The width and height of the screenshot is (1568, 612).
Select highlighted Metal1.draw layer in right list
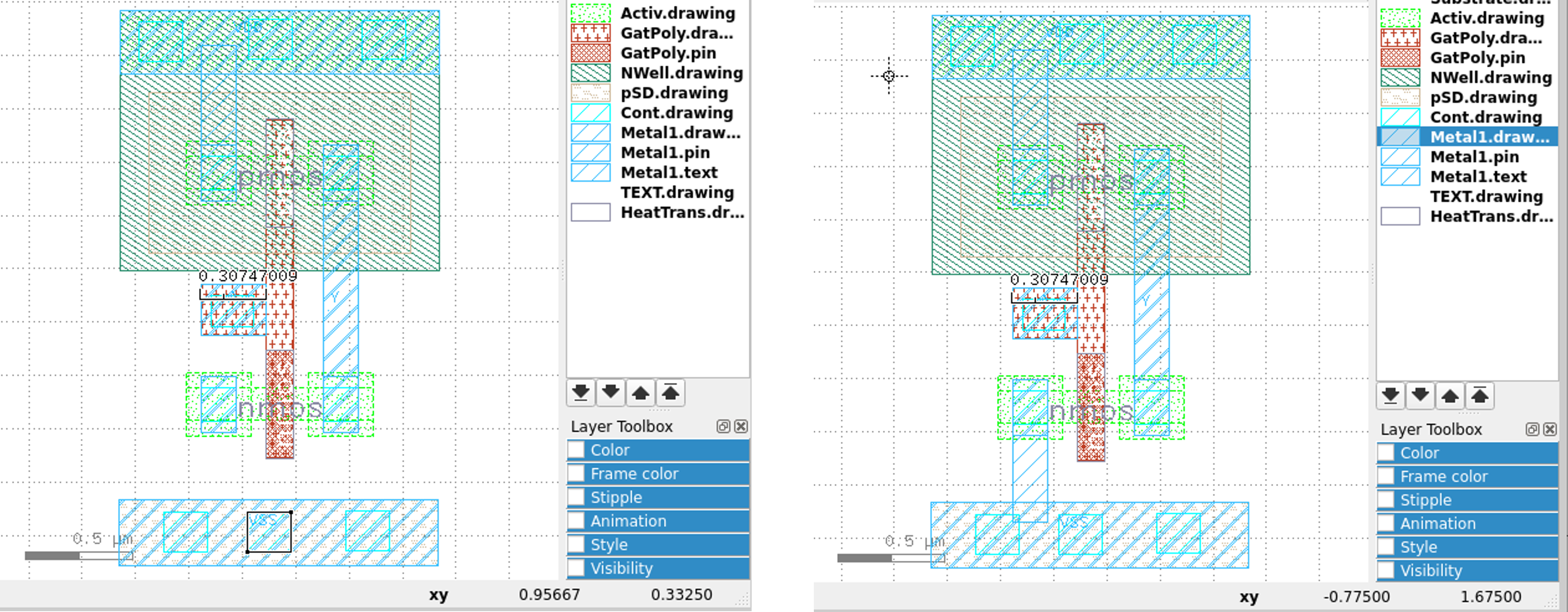(x=1489, y=137)
